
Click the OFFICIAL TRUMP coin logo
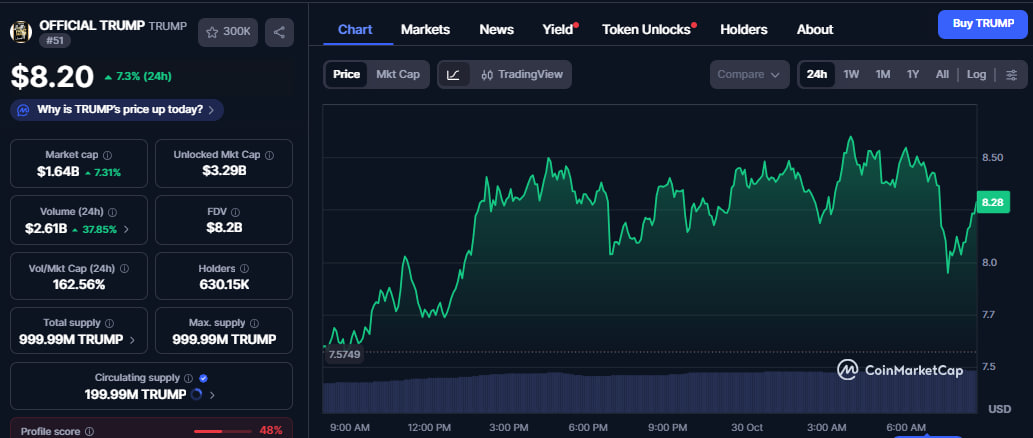coord(21,32)
